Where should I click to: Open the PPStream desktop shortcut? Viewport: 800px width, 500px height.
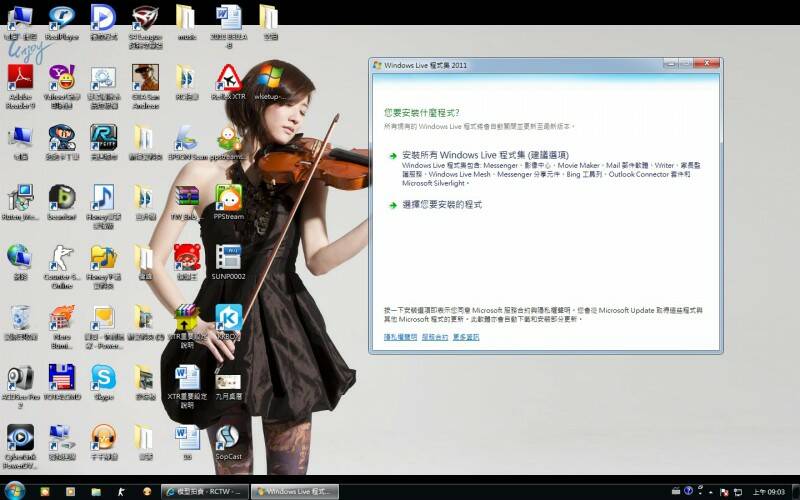coord(229,202)
